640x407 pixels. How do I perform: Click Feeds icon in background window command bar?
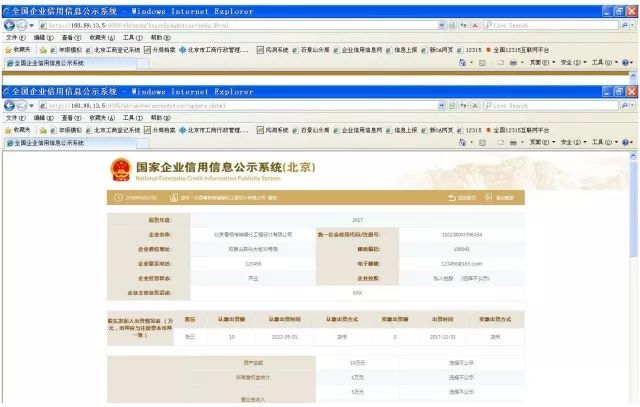click(x=482, y=62)
